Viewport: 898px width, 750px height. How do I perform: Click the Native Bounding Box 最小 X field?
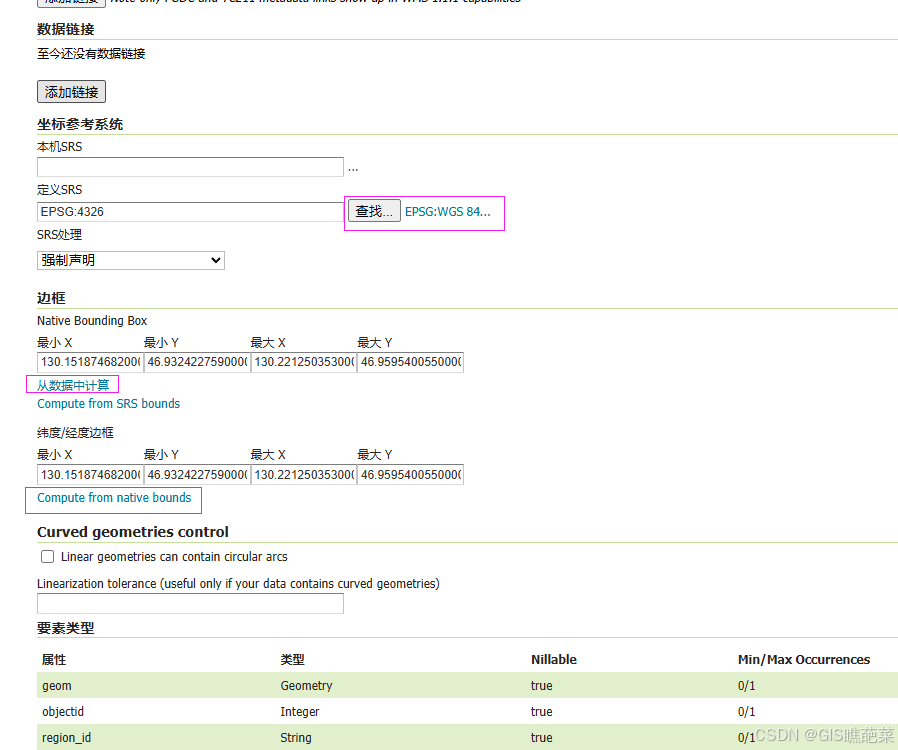[x=90, y=362]
